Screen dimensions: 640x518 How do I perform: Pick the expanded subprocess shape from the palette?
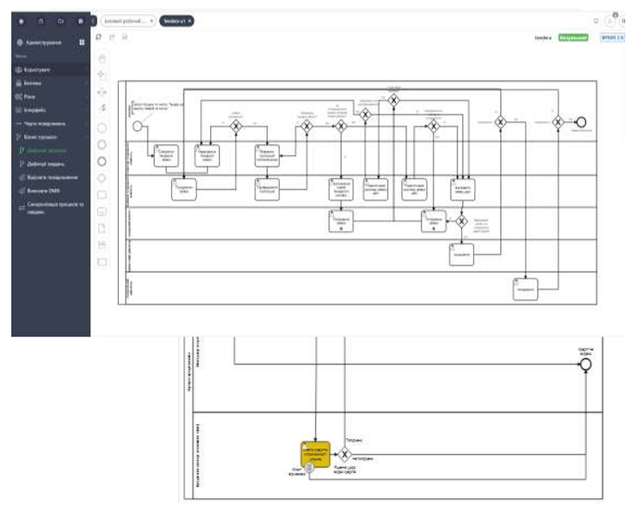(102, 211)
